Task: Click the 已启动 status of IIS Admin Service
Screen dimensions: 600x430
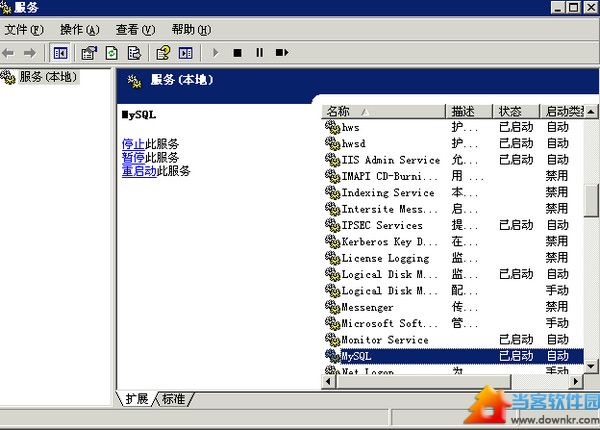Action: 516,160
